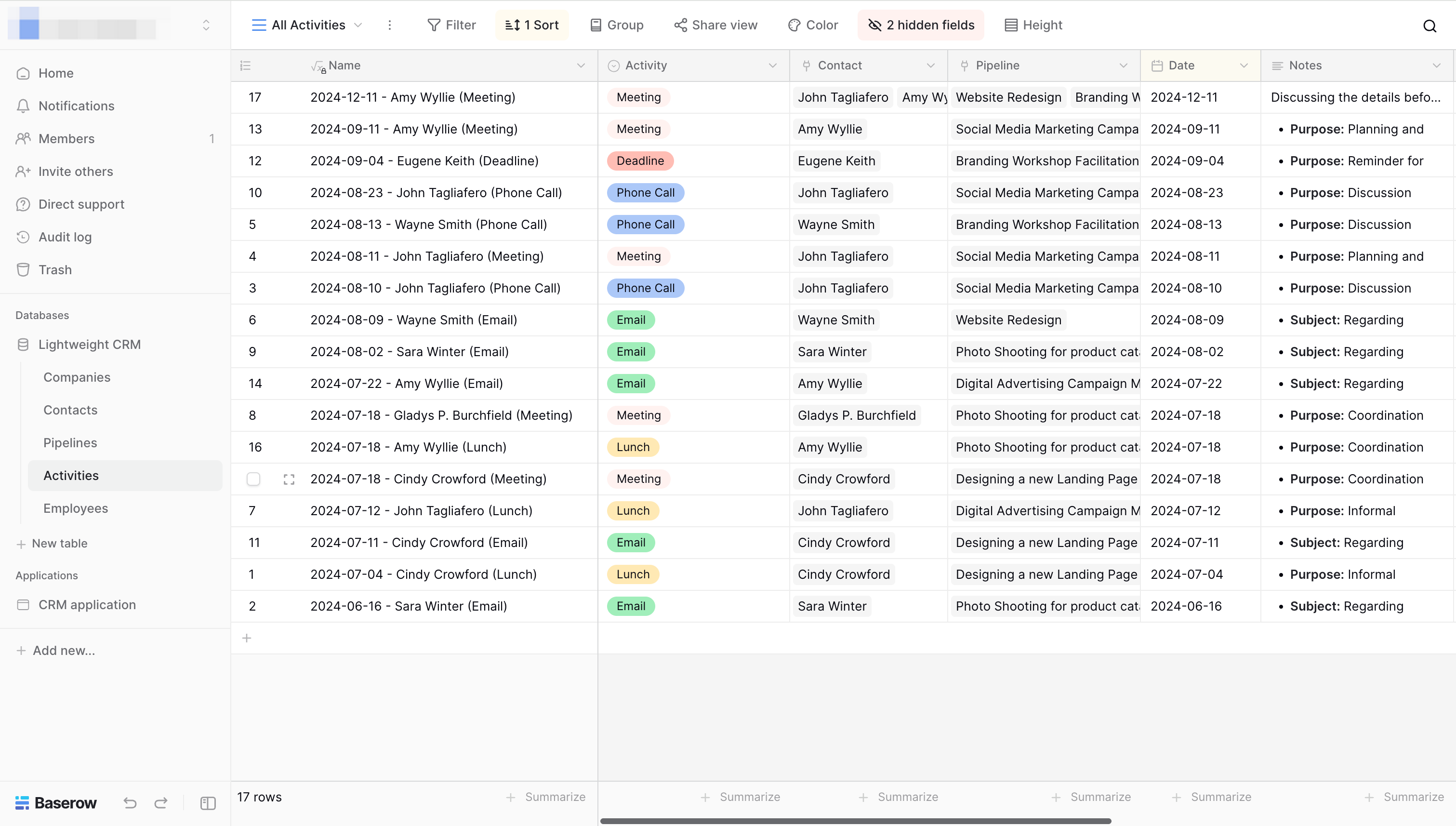Click the search magnifier icon
1456x826 pixels.
1430,26
